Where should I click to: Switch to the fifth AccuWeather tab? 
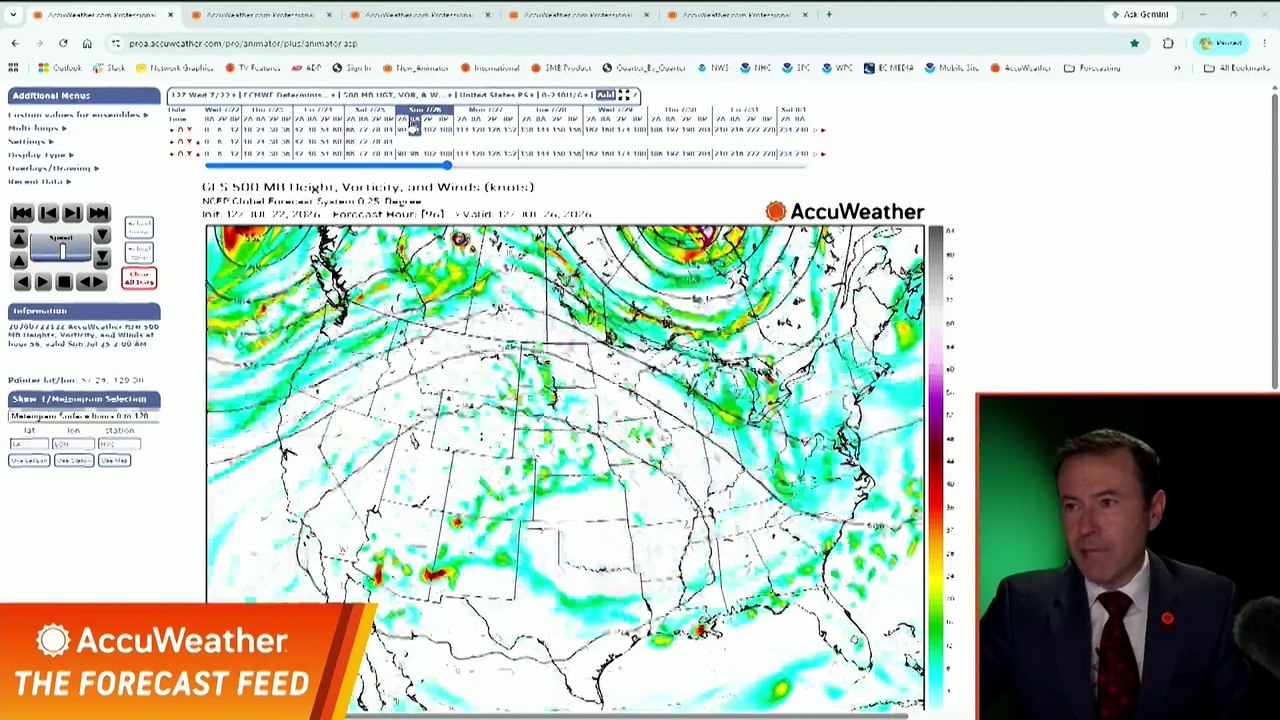coord(737,15)
